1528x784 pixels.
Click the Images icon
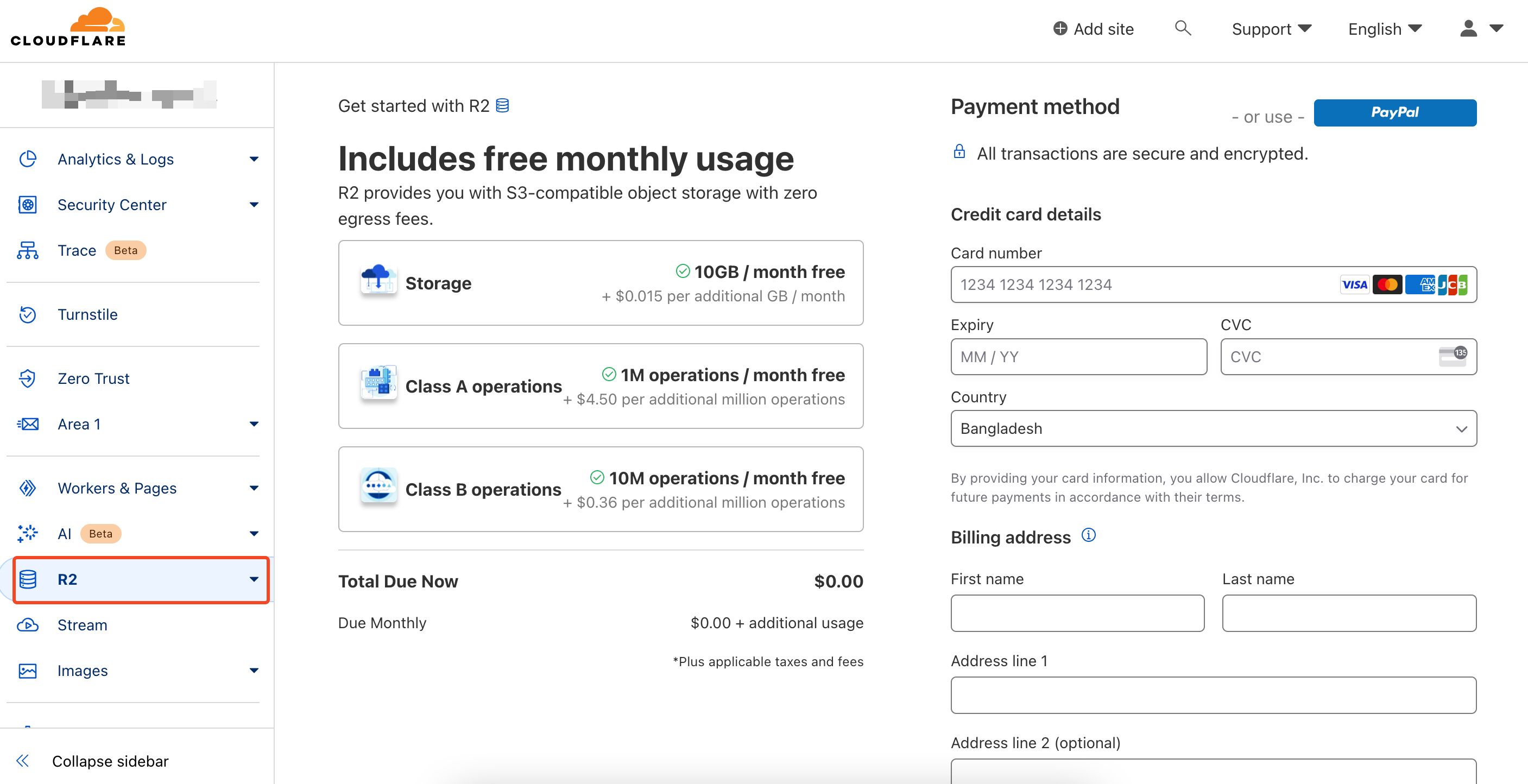coord(27,670)
